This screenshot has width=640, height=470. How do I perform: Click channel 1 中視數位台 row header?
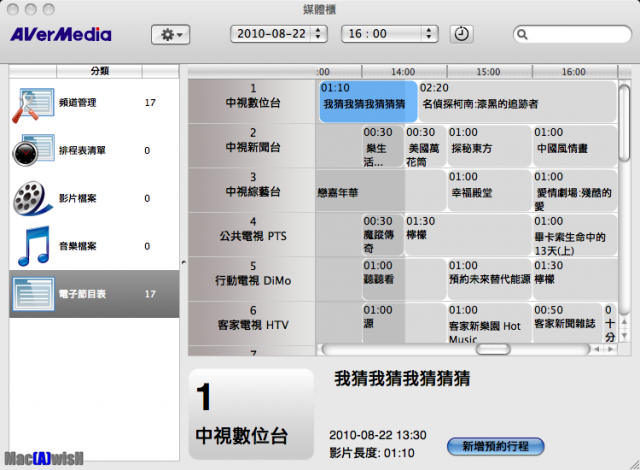tap(252, 101)
